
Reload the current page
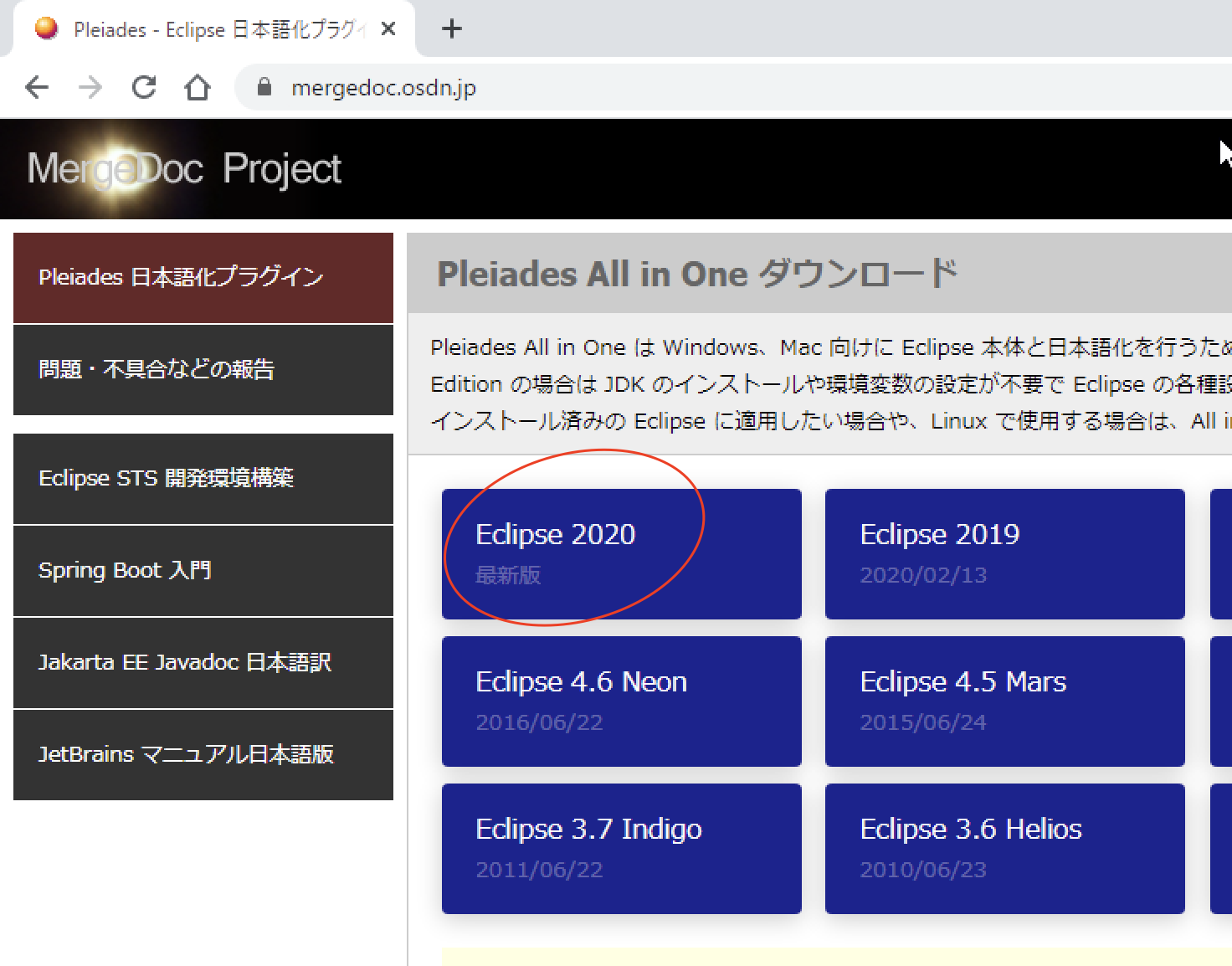coord(143,87)
